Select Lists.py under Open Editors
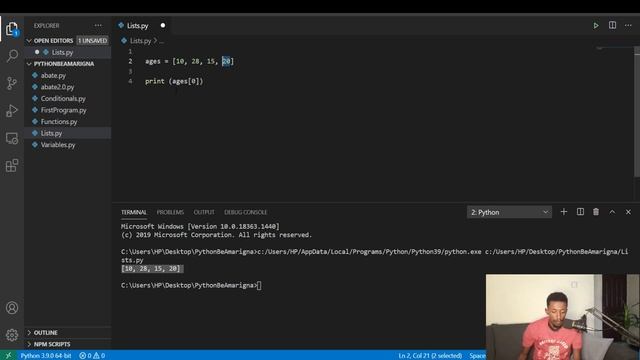 click(x=67, y=52)
